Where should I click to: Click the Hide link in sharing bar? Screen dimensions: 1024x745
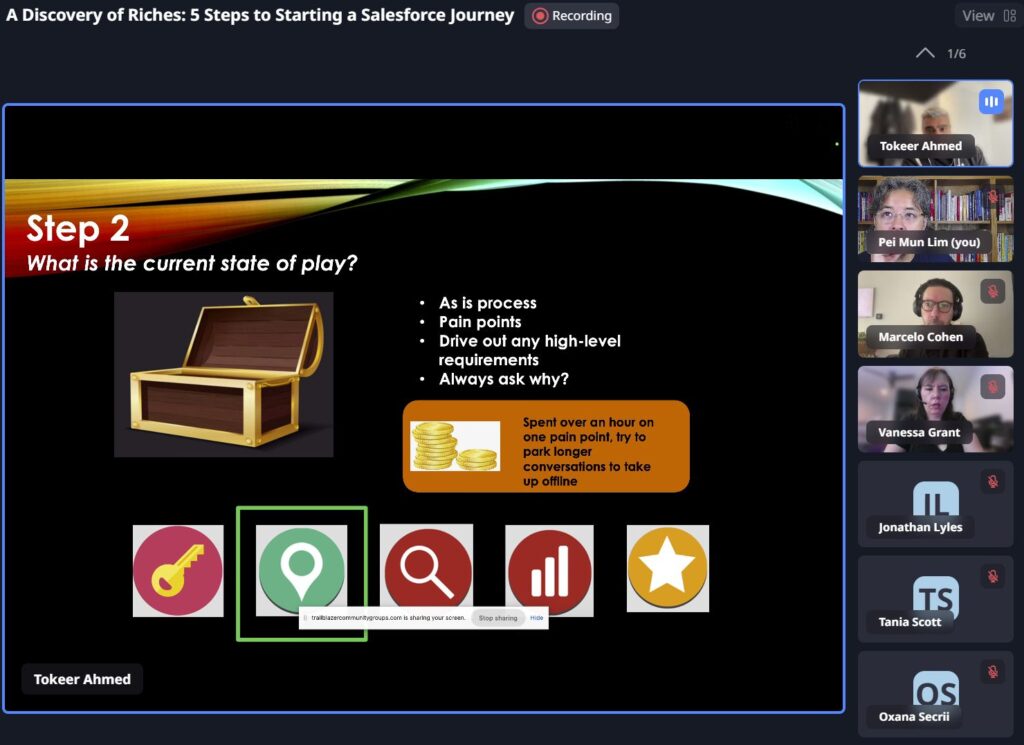pos(537,618)
